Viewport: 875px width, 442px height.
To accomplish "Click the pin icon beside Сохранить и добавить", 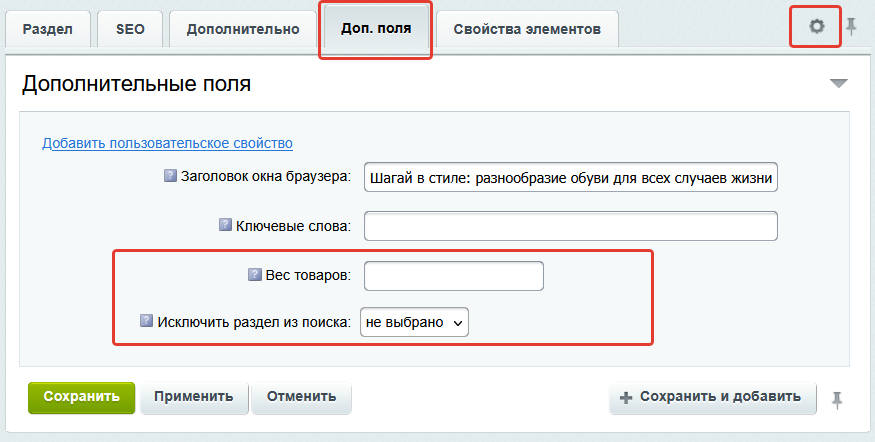I will point(836,400).
